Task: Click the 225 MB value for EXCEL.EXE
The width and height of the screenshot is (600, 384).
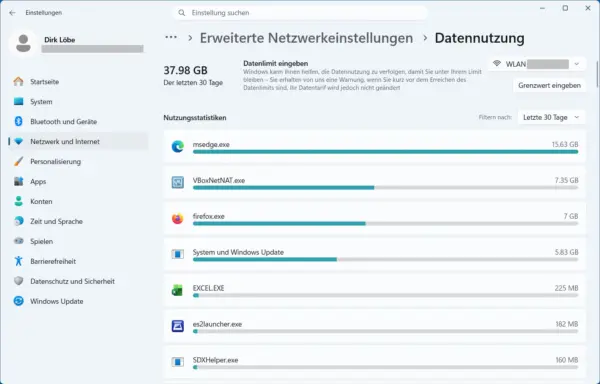Action: click(566, 288)
